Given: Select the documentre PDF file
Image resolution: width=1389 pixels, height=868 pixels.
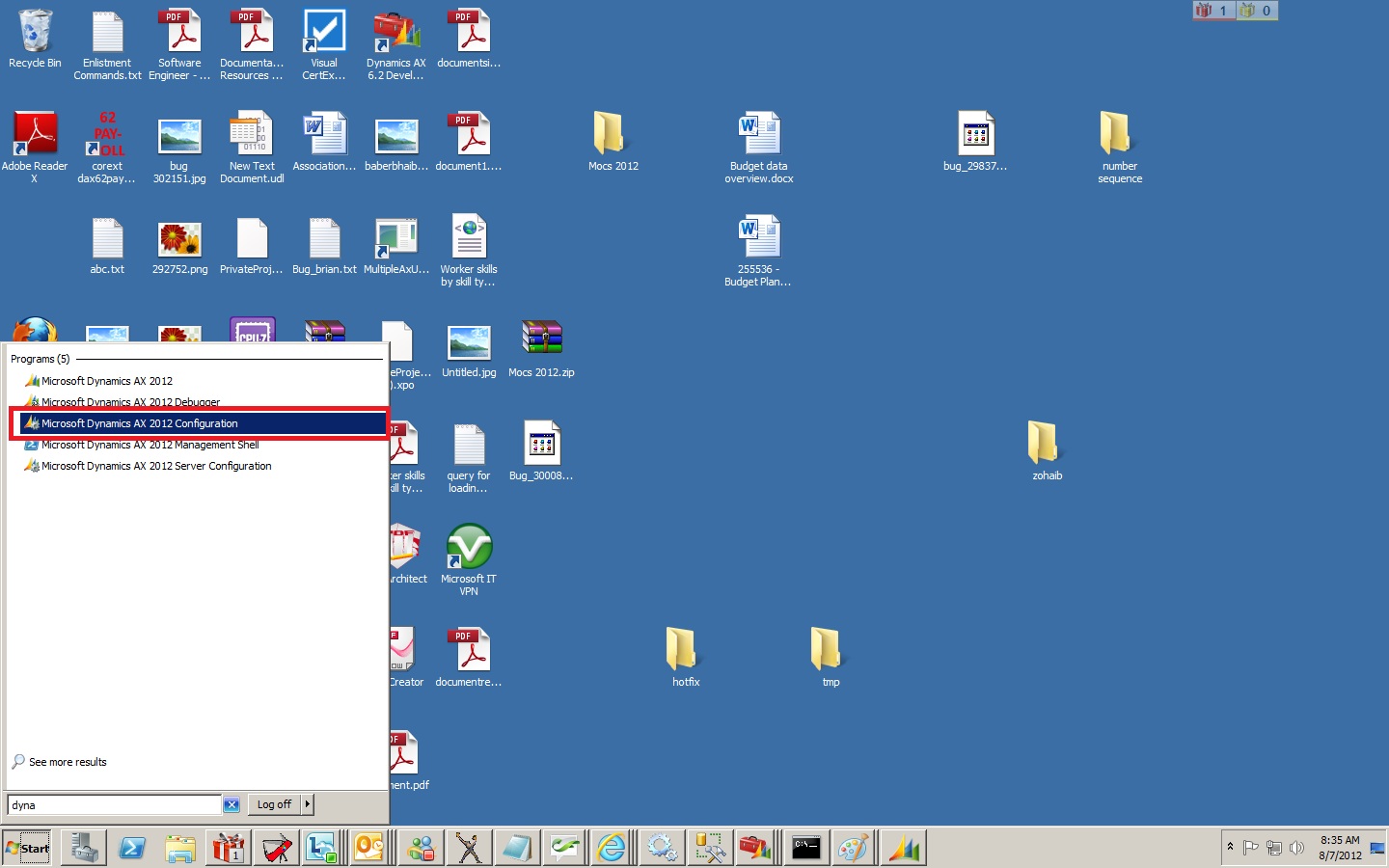Looking at the screenshot, I should point(469,658).
